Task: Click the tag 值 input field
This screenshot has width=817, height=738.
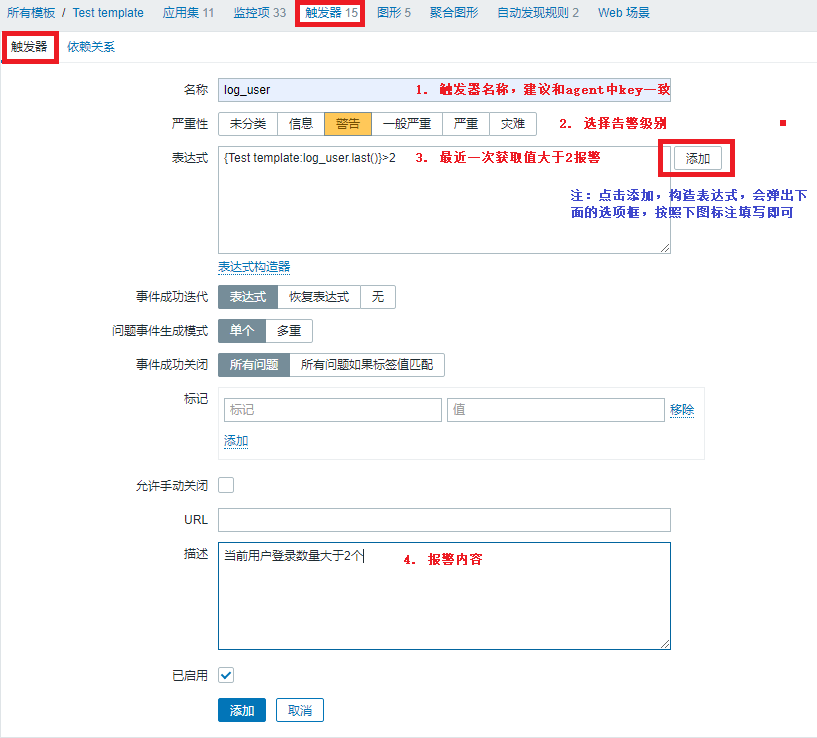Action: tap(555, 410)
